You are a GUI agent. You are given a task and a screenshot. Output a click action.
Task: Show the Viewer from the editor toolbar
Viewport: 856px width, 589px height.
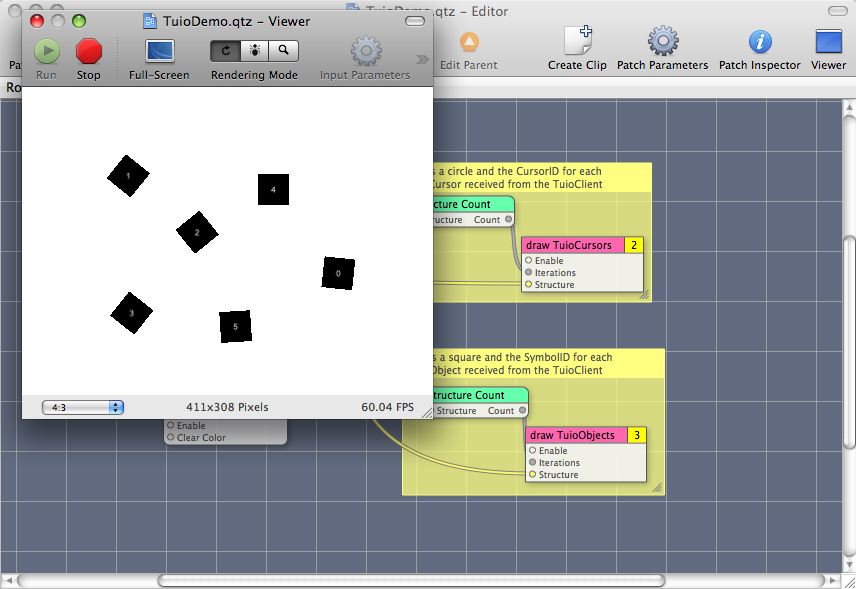point(828,42)
